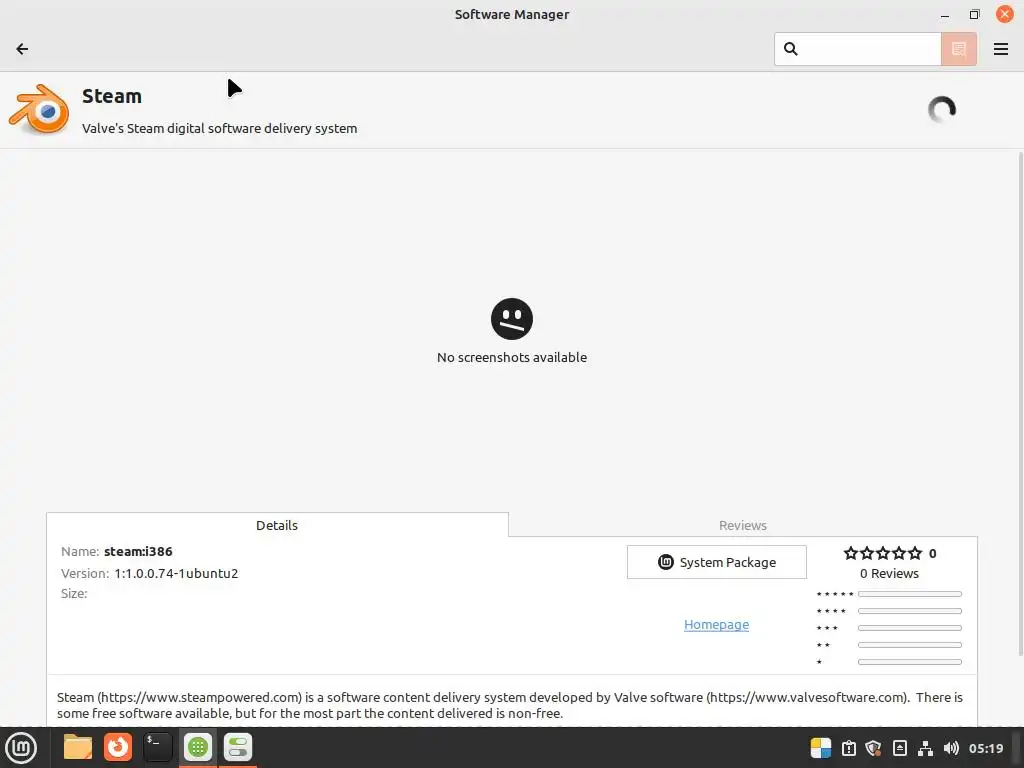Click the five-star rating bar

(910, 594)
